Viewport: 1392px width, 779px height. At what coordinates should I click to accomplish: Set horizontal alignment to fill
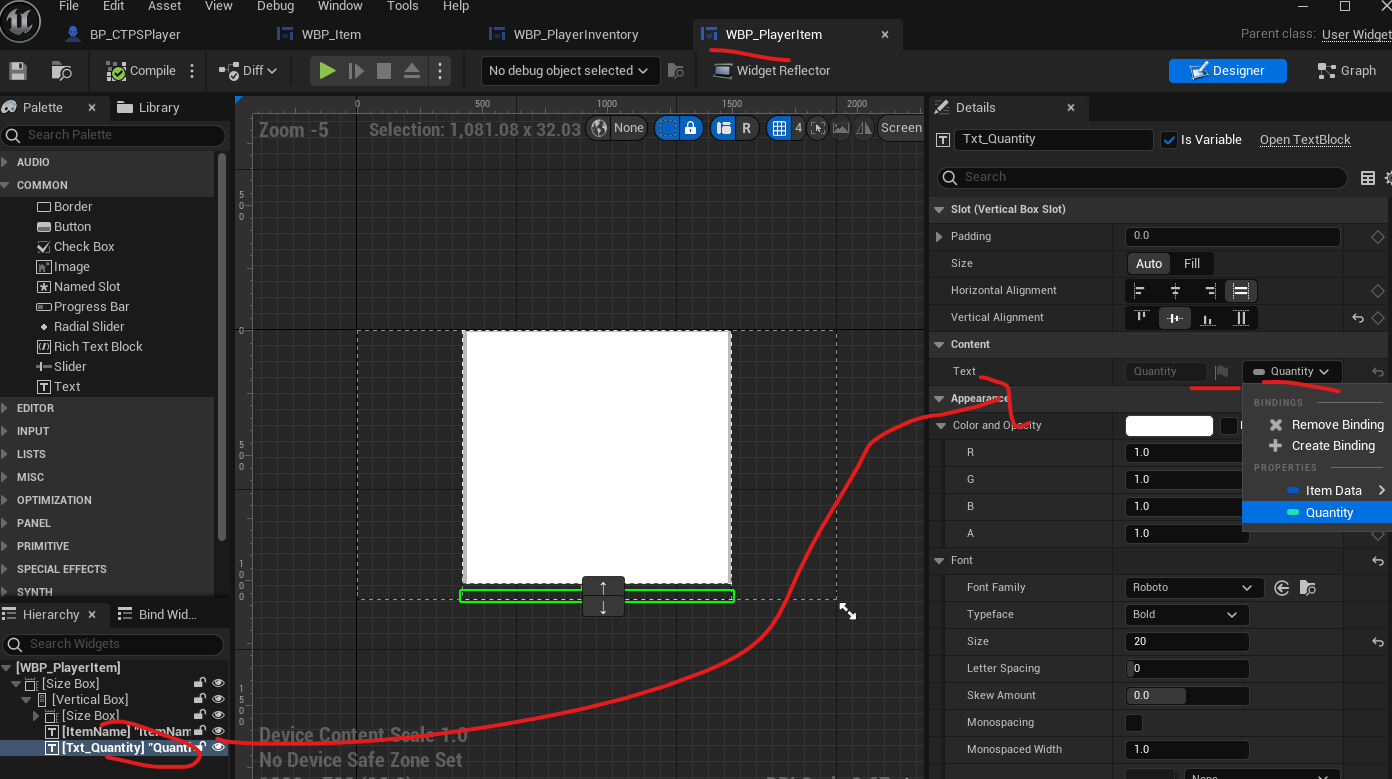(x=1241, y=290)
